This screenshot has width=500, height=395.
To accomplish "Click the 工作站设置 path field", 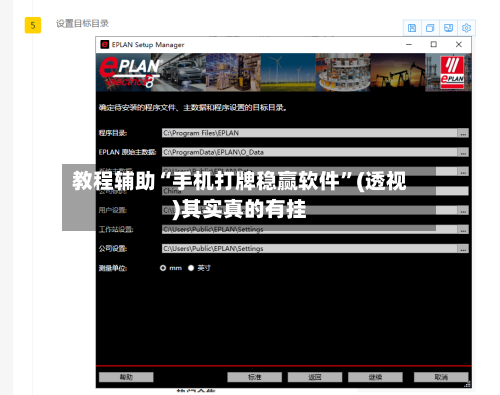I will pos(310,229).
